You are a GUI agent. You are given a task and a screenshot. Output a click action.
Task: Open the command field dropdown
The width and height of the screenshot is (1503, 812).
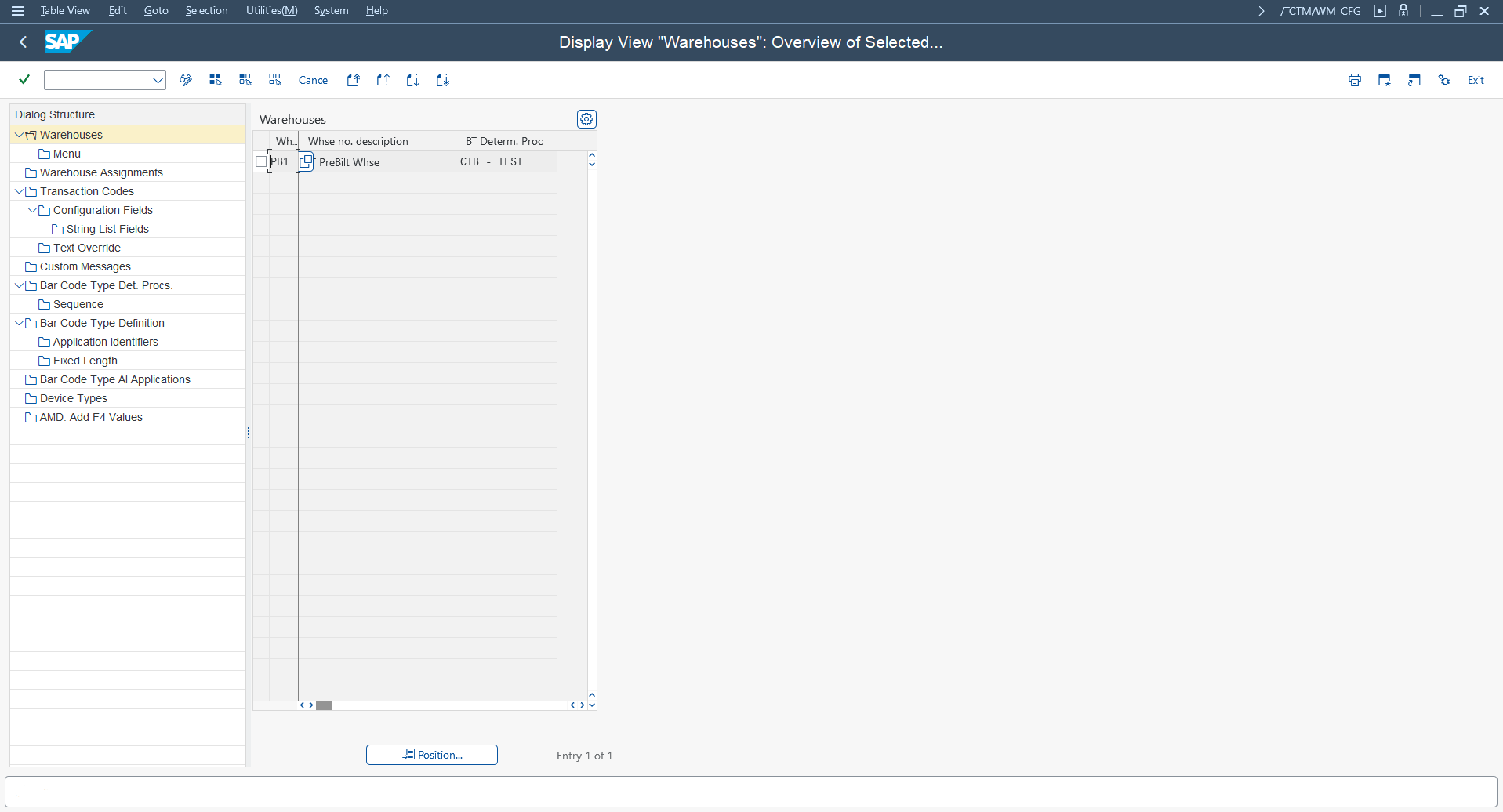[x=158, y=80]
